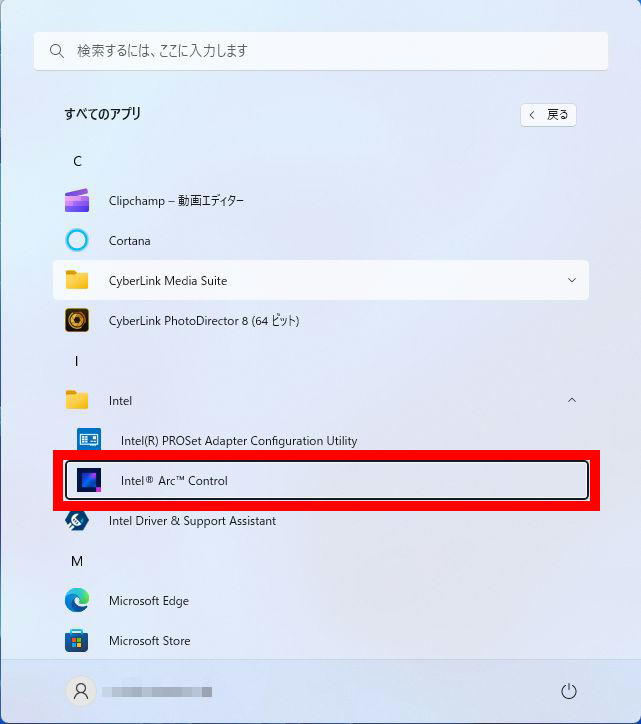The image size is (641, 724).
Task: Open the Clipchamp video editor icon
Action: coord(77,200)
